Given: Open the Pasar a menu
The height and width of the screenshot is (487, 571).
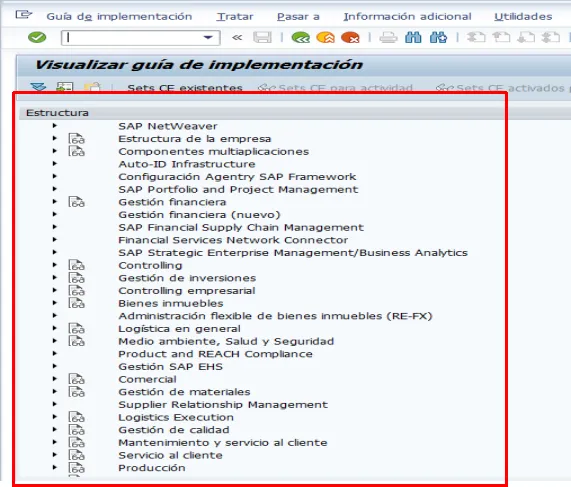Looking at the screenshot, I should click(298, 17).
